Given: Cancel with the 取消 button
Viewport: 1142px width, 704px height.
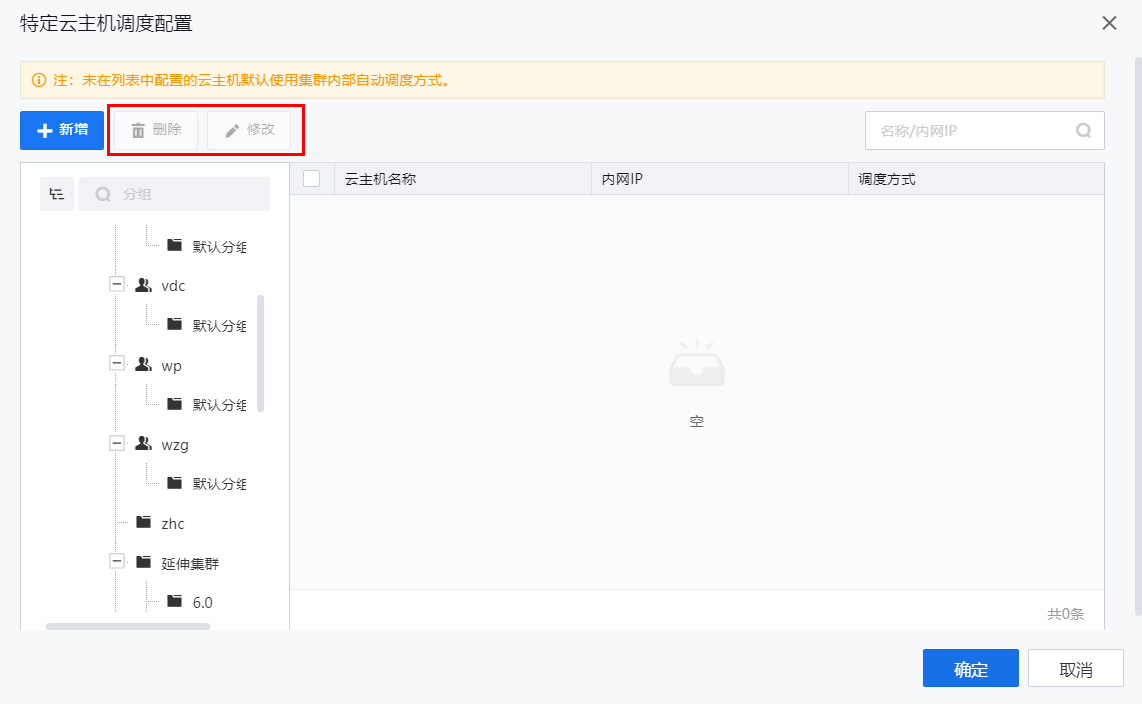Looking at the screenshot, I should coord(1076,668).
